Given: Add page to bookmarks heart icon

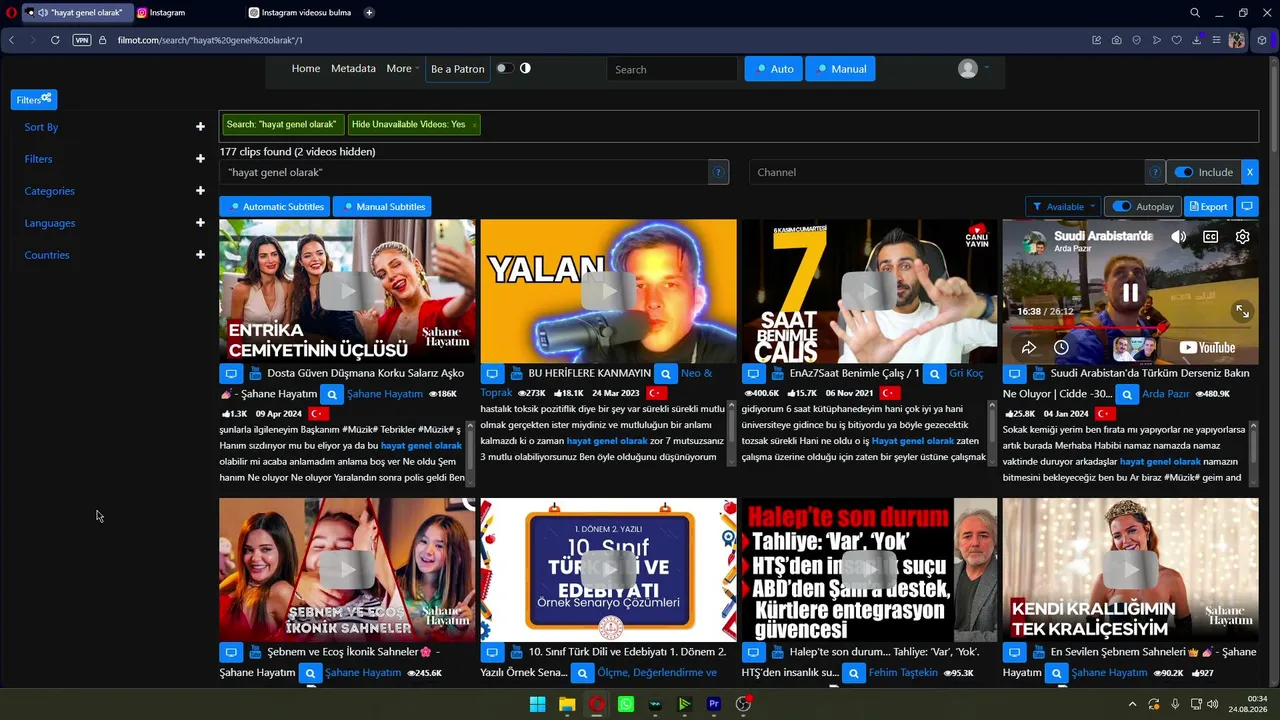Looking at the screenshot, I should point(1177,40).
